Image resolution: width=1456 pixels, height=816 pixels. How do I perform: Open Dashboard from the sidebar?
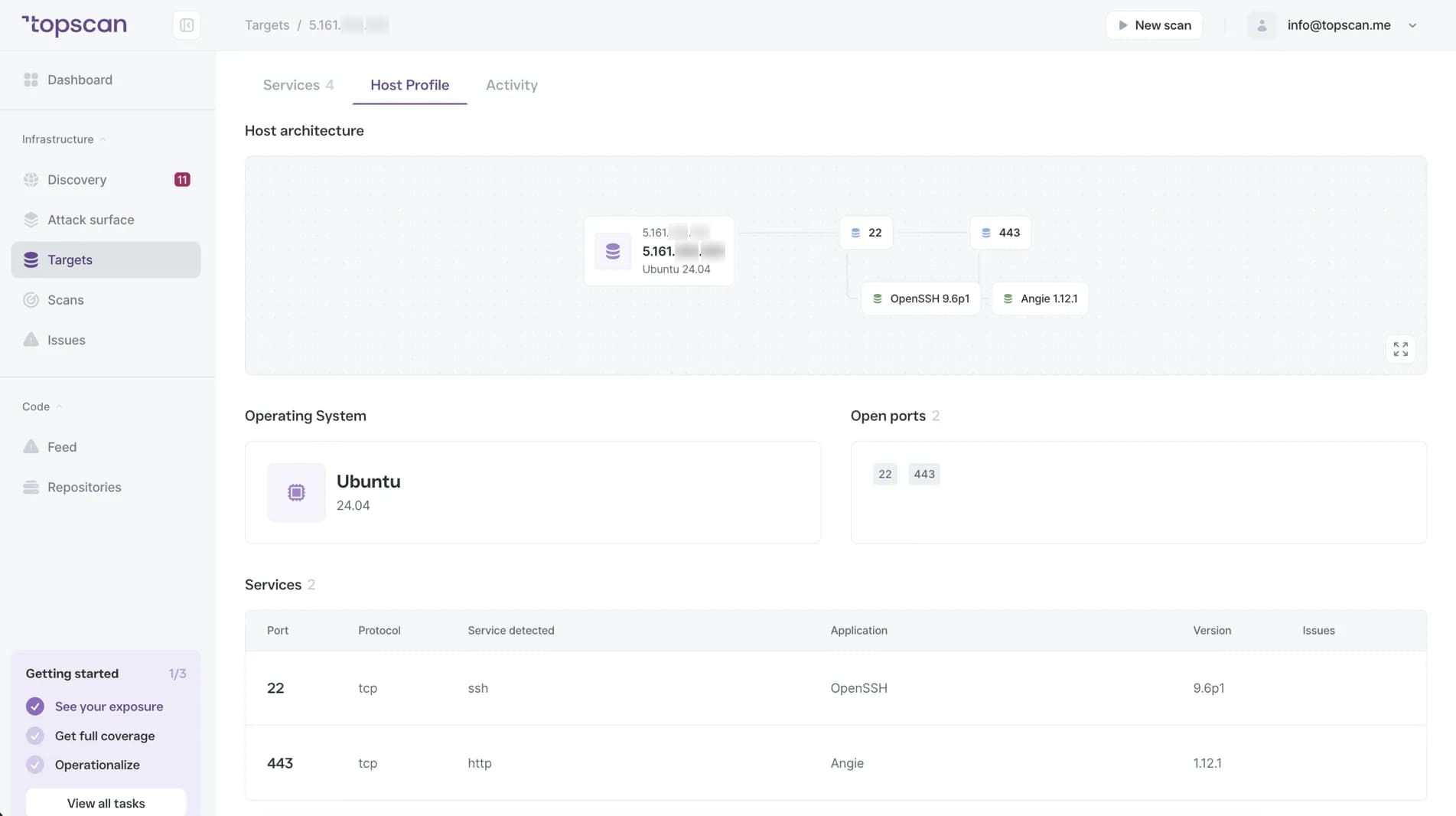[80, 80]
